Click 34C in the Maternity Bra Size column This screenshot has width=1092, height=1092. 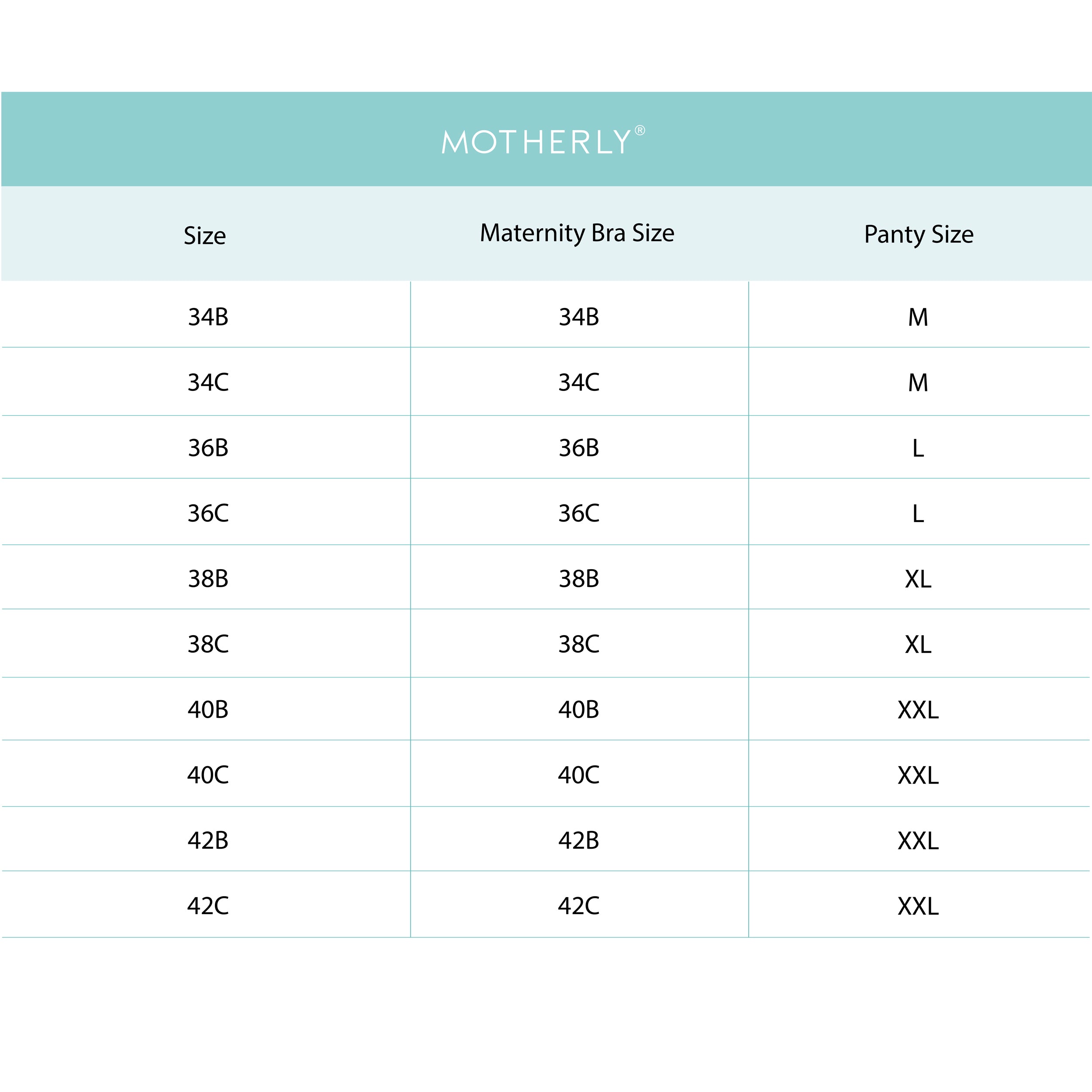[x=579, y=383]
